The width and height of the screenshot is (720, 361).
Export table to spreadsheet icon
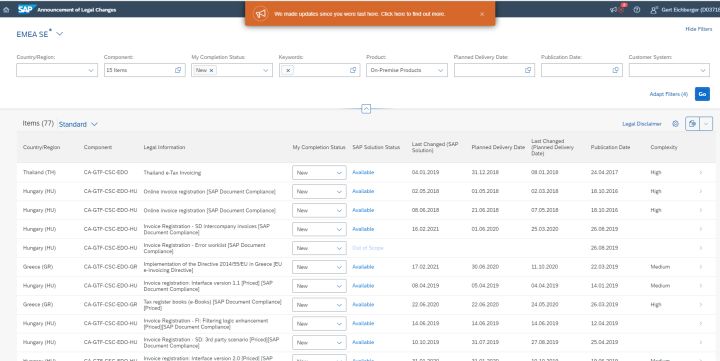tap(692, 124)
